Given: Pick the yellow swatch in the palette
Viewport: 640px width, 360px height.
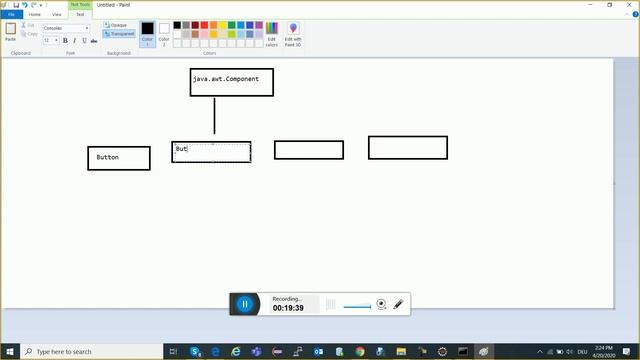Looking at the screenshot, I should pos(222,25).
